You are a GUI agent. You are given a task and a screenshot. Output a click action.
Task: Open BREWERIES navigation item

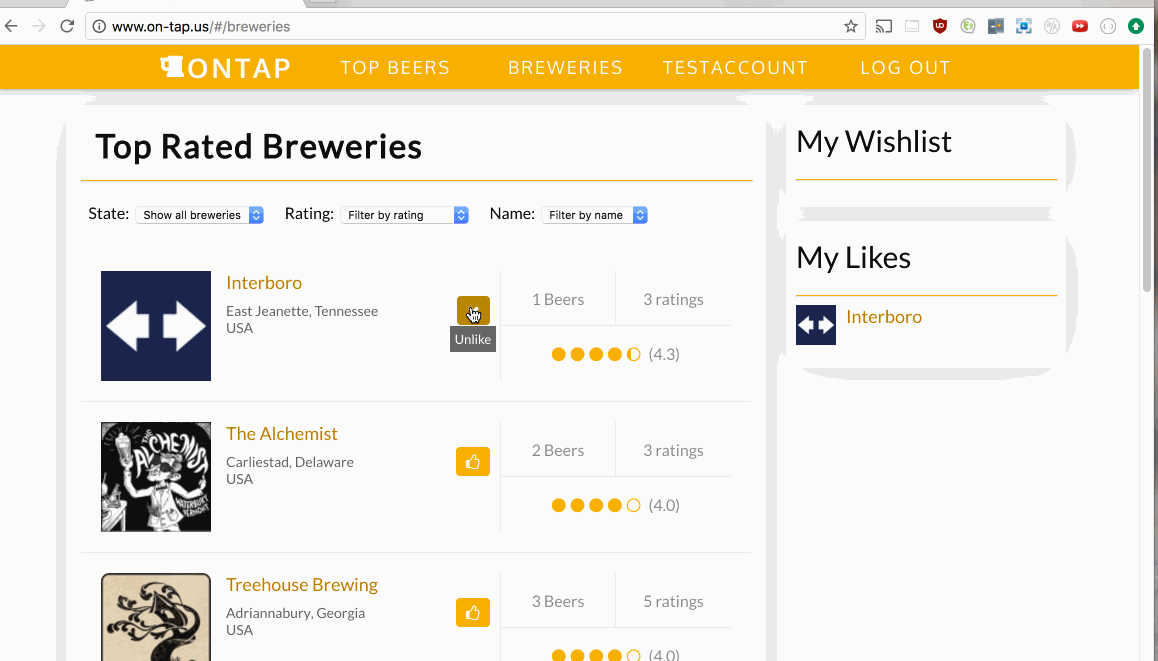point(565,68)
